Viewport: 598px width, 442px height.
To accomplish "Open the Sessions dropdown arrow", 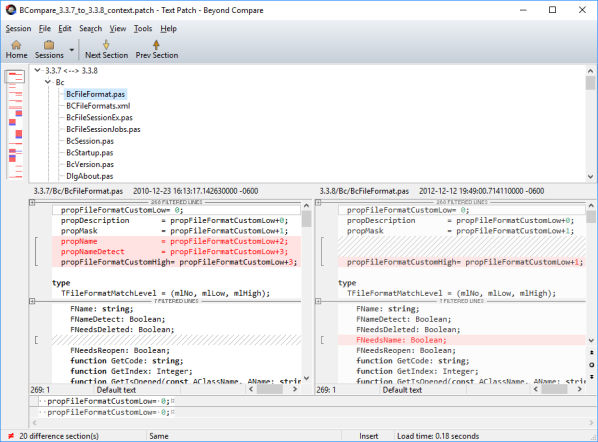I will click(71, 50).
